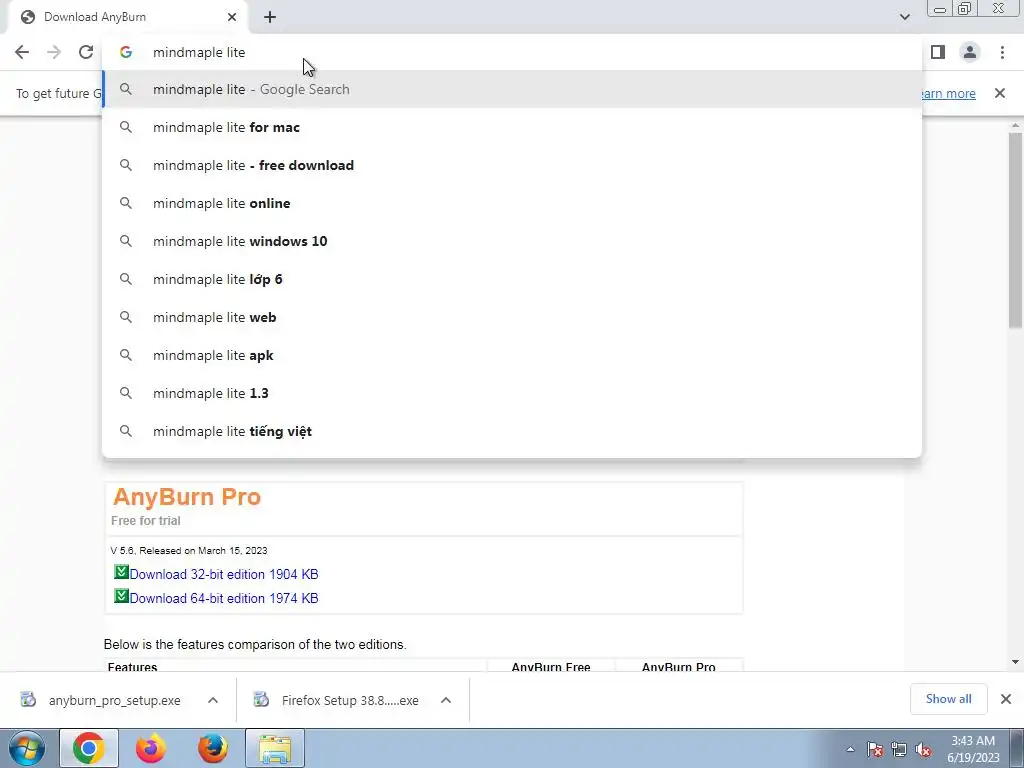Open the tab search dropdown chevron
The image size is (1024, 768).
[904, 17]
